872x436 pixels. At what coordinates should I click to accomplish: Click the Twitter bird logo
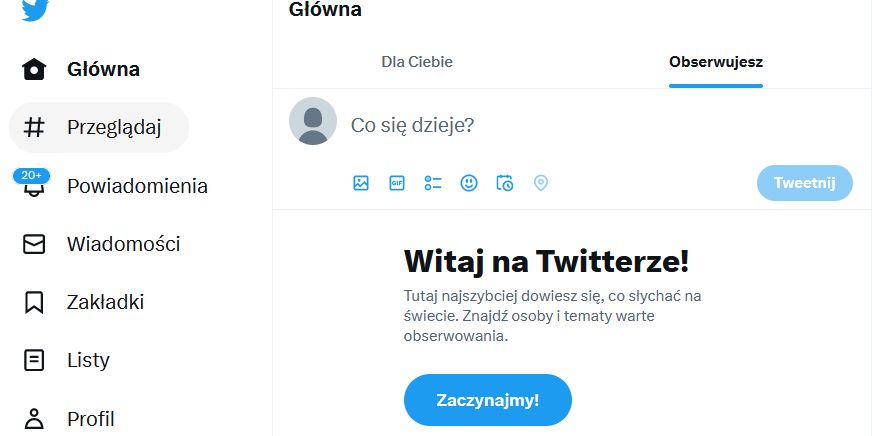coord(35,9)
